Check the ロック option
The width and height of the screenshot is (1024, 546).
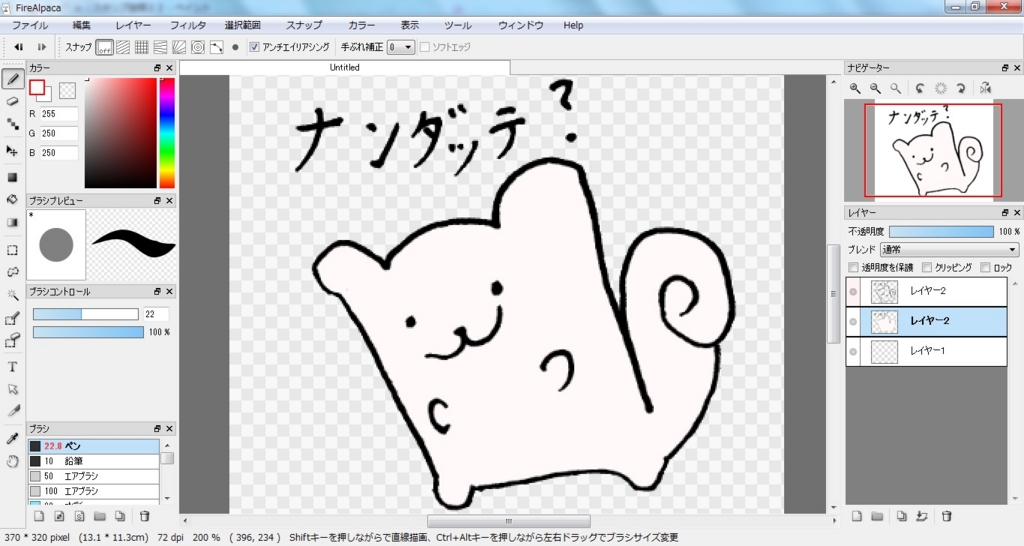tap(985, 267)
